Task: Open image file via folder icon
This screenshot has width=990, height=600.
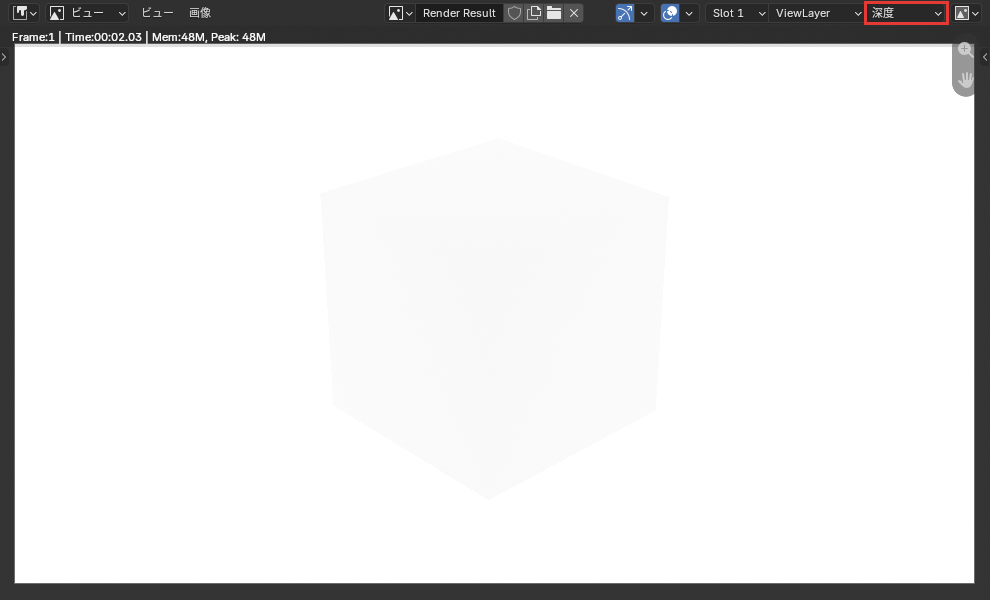Action: [x=554, y=13]
